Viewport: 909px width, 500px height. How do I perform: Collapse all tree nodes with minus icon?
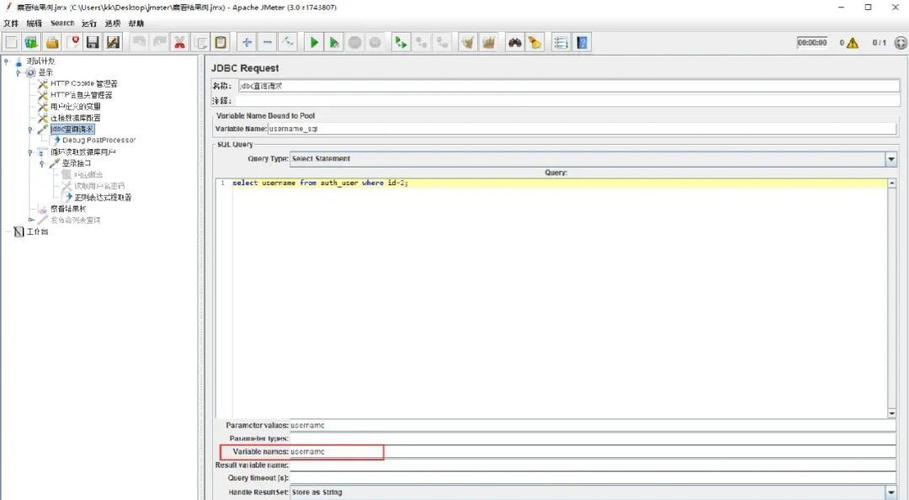click(267, 42)
